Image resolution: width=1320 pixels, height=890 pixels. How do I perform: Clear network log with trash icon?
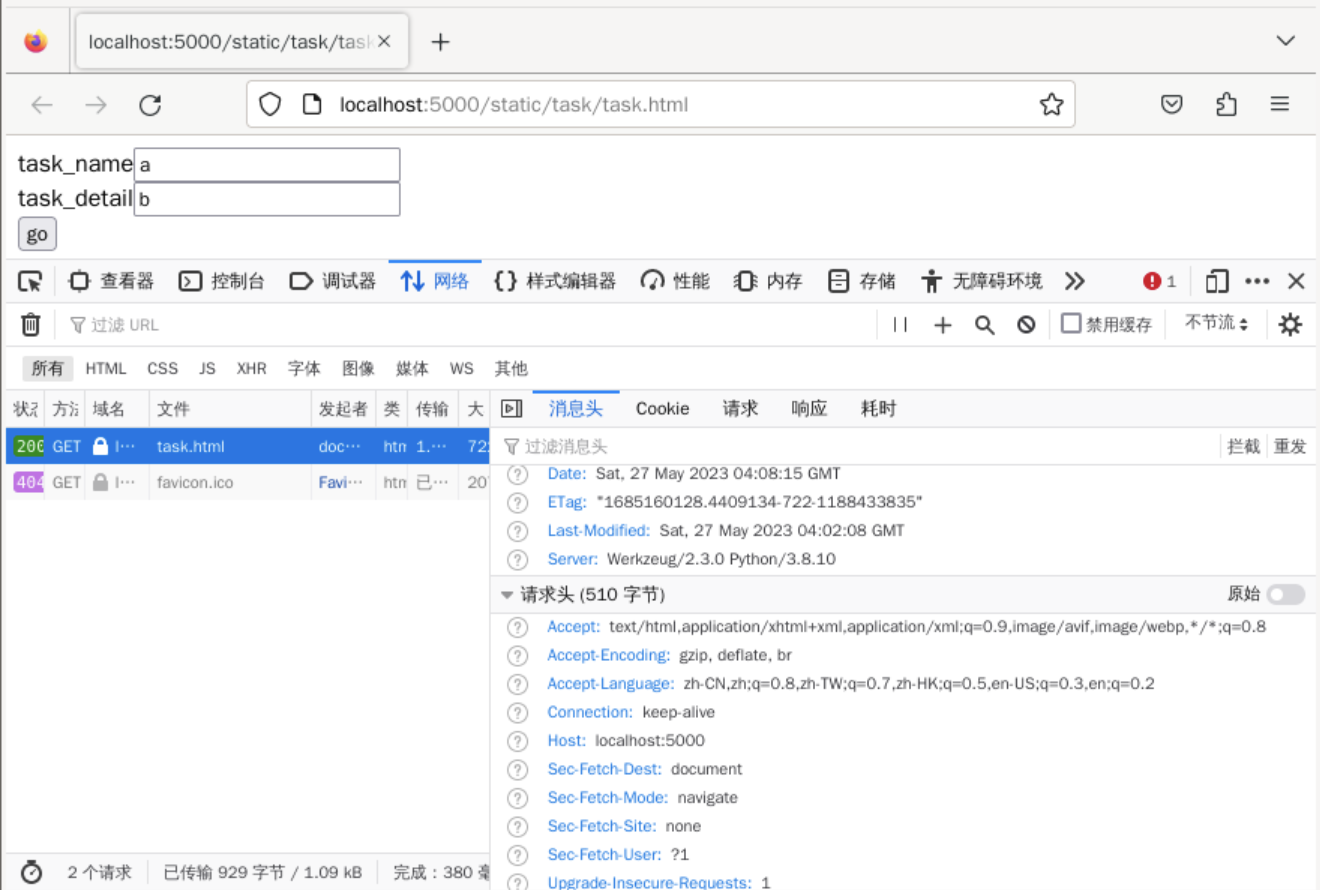click(x=31, y=324)
